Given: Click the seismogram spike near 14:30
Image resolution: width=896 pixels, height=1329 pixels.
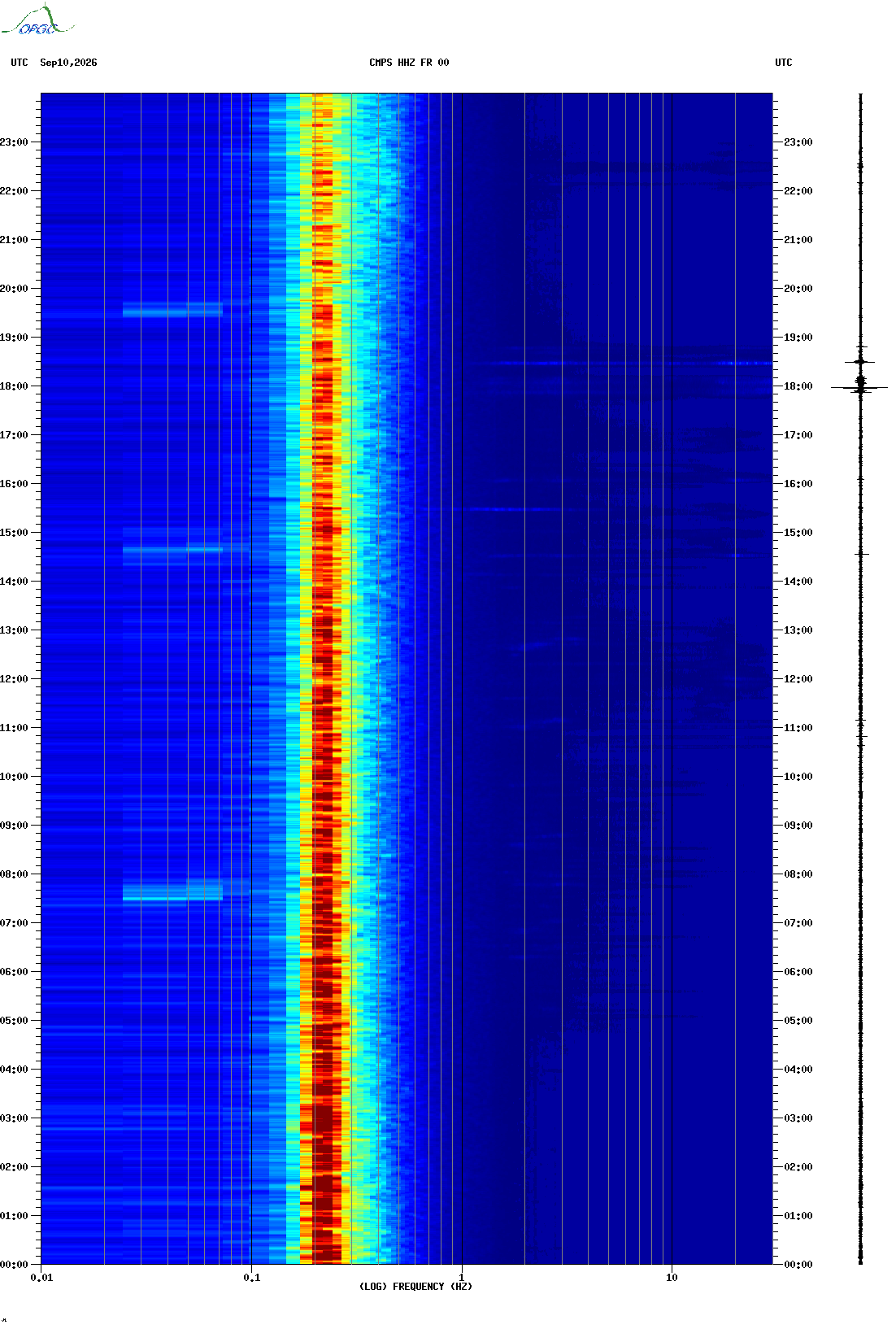Looking at the screenshot, I should coord(861,554).
